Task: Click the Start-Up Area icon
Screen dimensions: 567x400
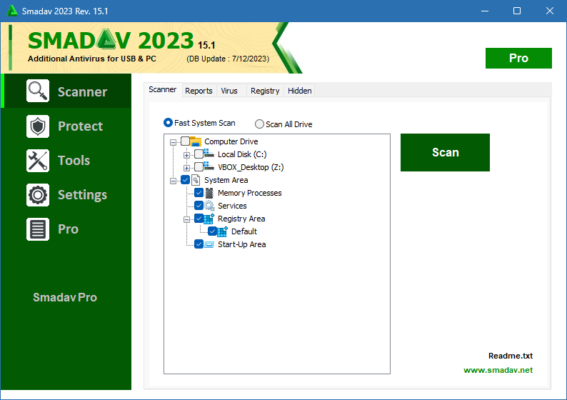Action: (209, 244)
